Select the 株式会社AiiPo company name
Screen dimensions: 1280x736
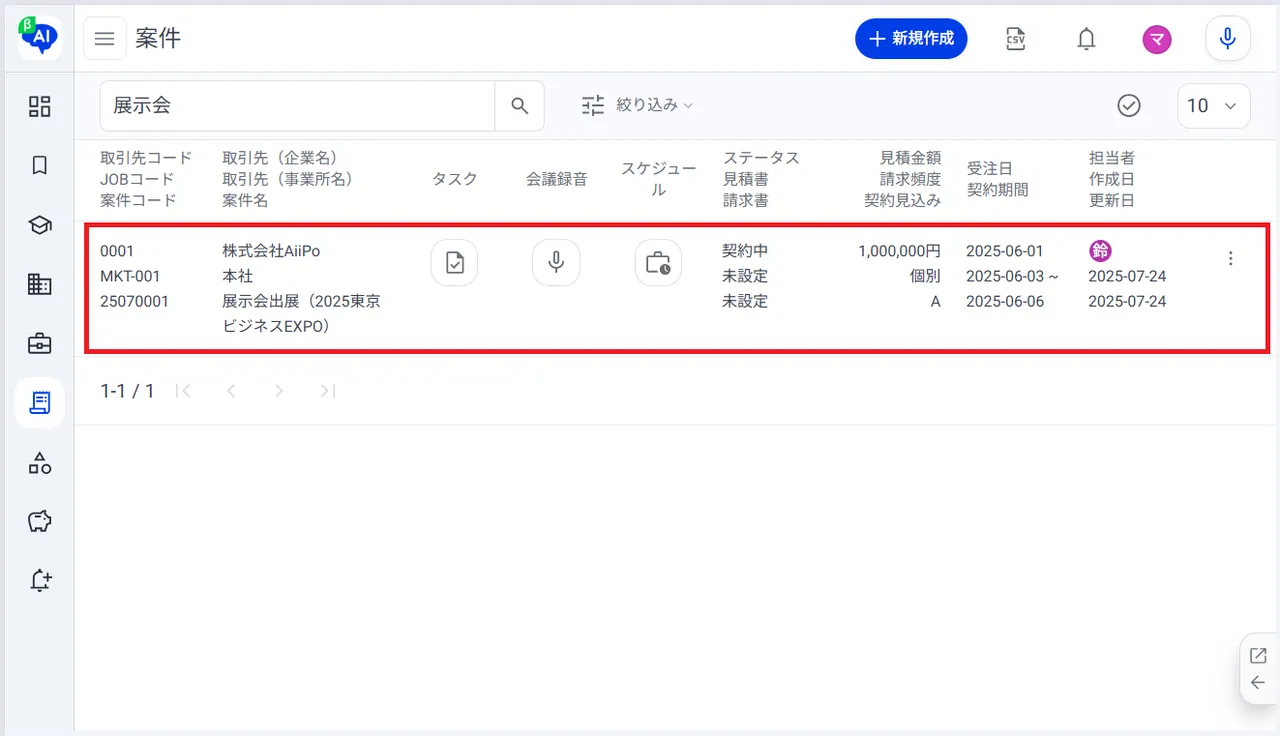coord(271,251)
